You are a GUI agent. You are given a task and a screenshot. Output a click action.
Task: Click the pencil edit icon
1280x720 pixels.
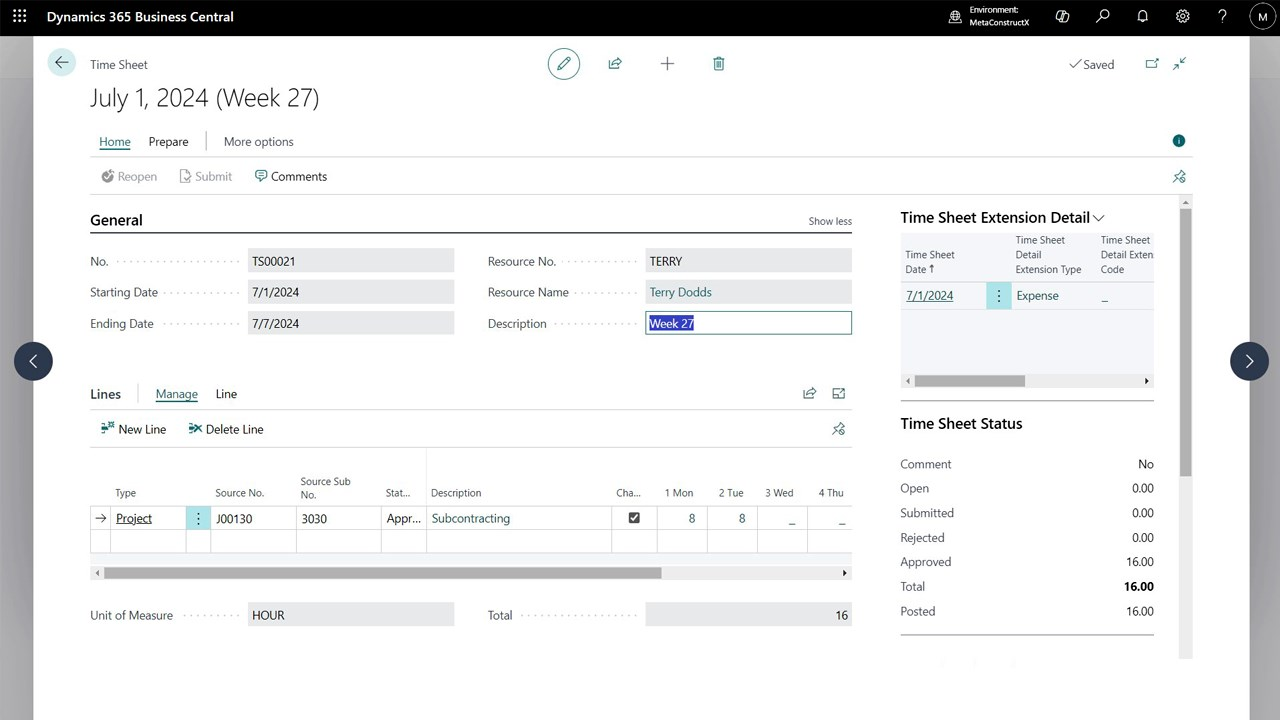tap(564, 64)
